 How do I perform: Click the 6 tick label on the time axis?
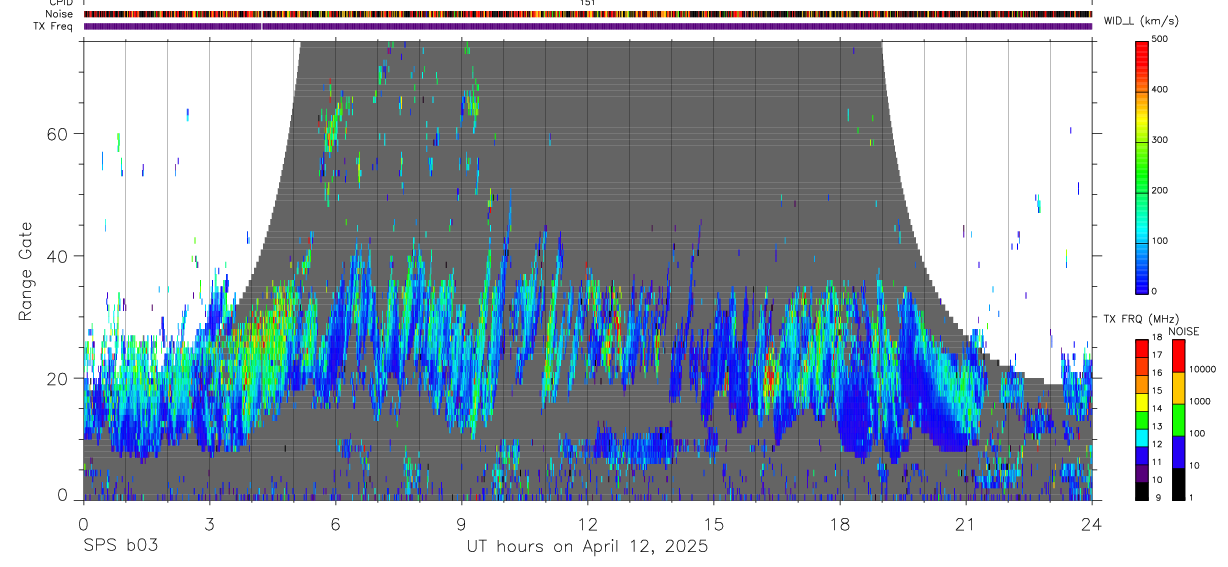click(x=335, y=524)
